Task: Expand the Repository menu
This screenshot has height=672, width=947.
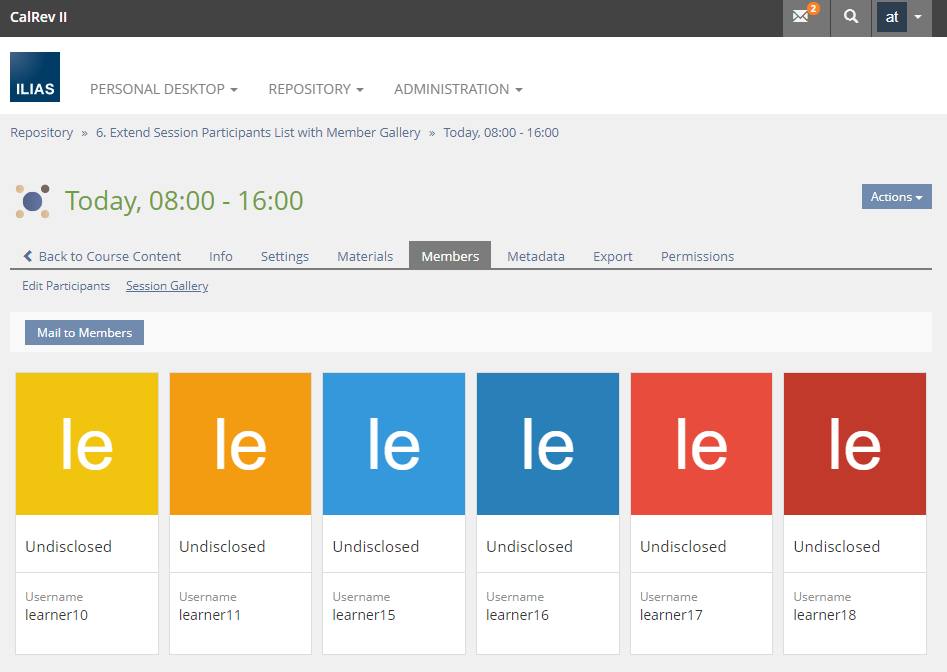Action: [316, 89]
